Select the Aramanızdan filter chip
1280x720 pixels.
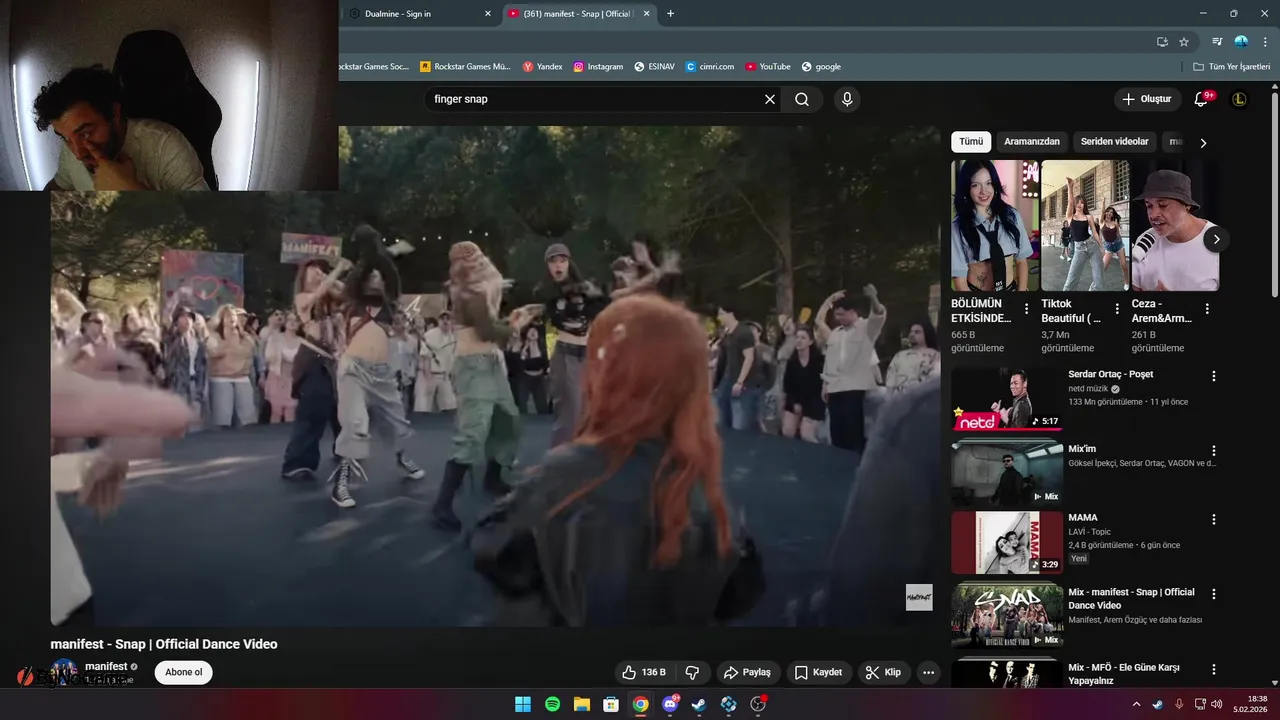point(1032,142)
